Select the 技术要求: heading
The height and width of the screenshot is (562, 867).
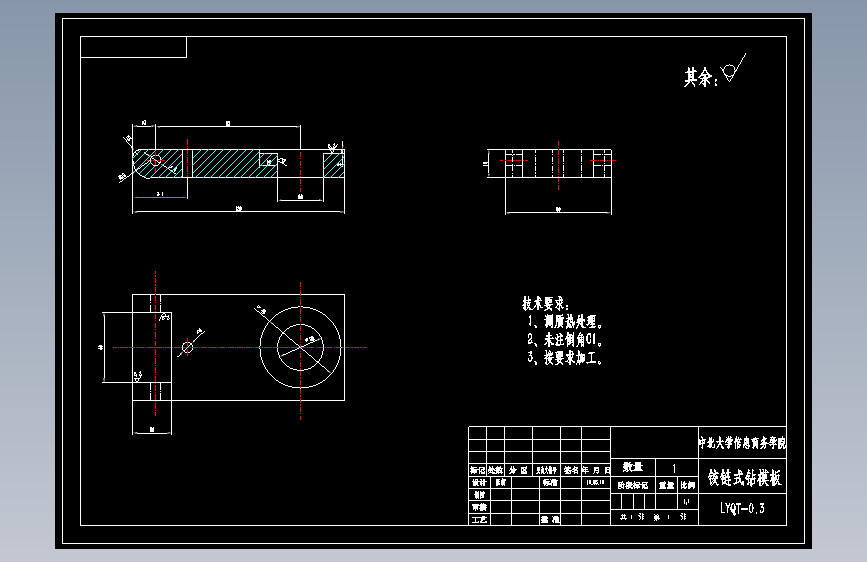546,303
